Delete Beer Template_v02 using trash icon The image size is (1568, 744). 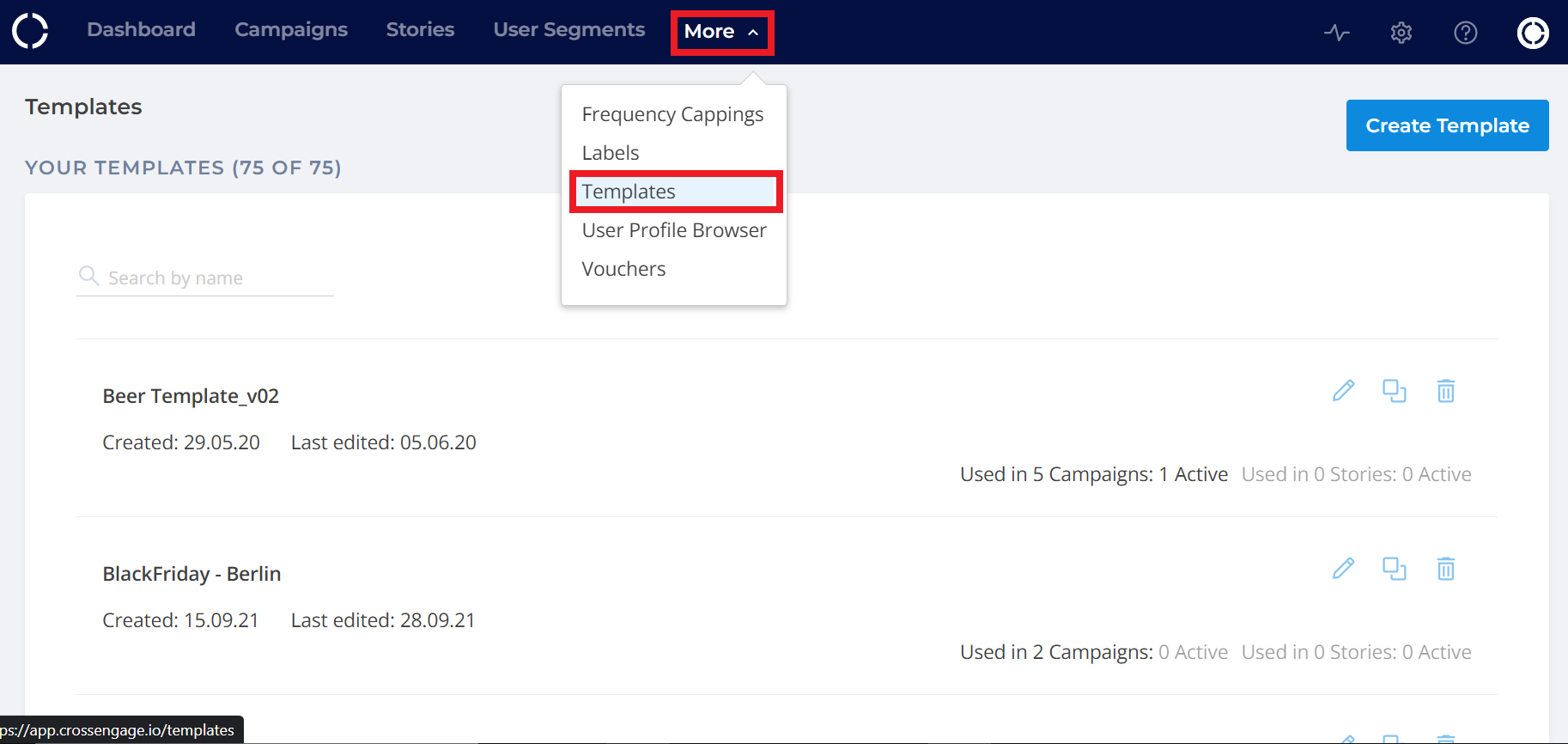pyautogui.click(x=1445, y=391)
